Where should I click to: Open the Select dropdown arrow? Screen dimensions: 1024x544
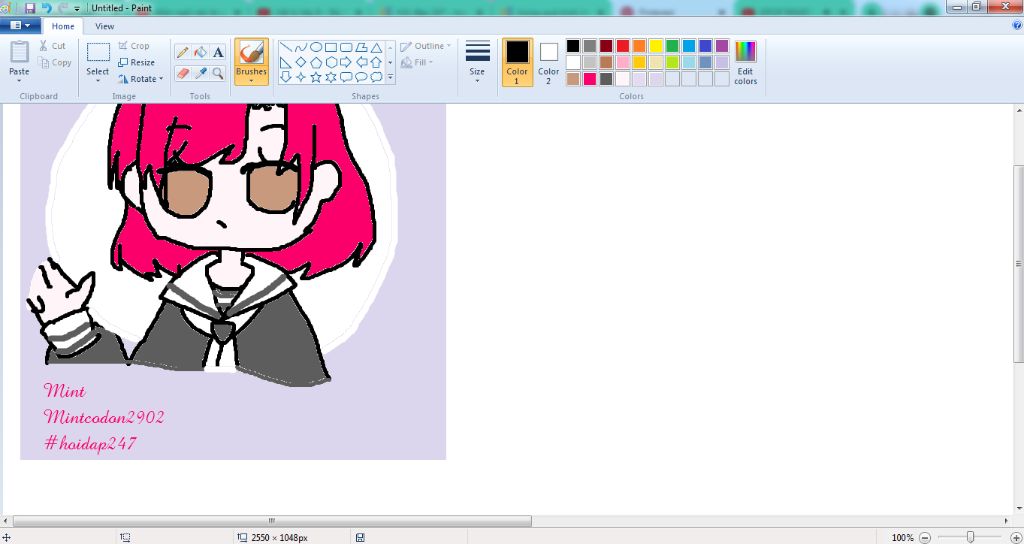[x=98, y=80]
